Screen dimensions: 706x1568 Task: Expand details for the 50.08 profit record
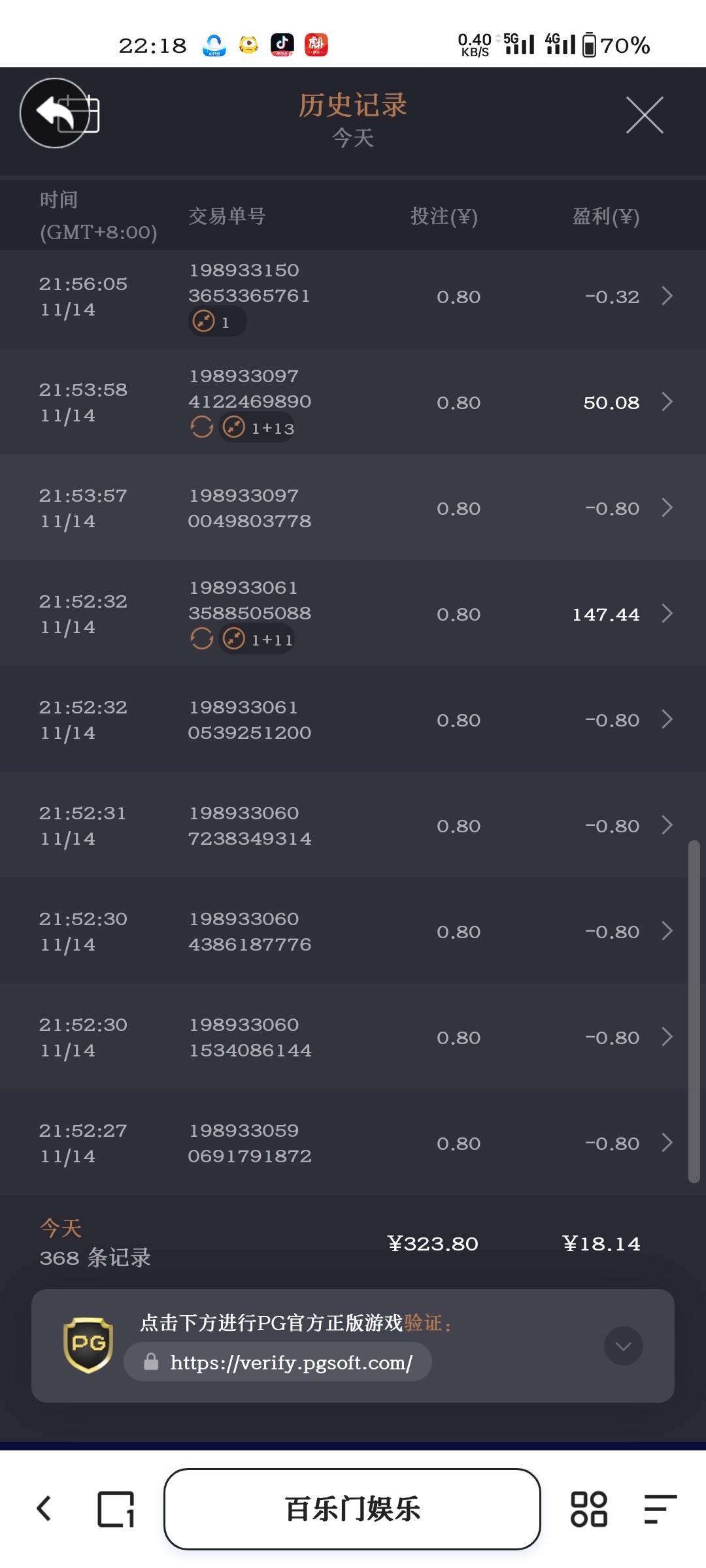point(667,402)
